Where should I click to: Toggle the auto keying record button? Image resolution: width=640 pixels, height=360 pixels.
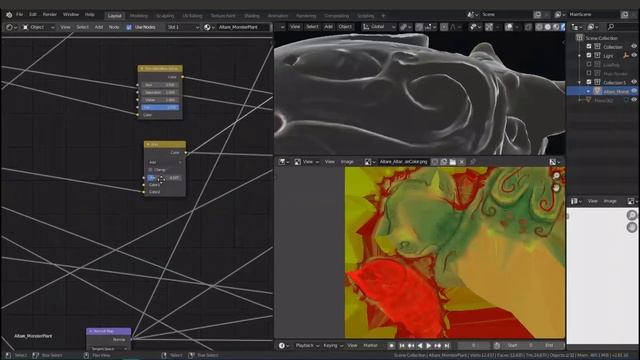pos(391,346)
